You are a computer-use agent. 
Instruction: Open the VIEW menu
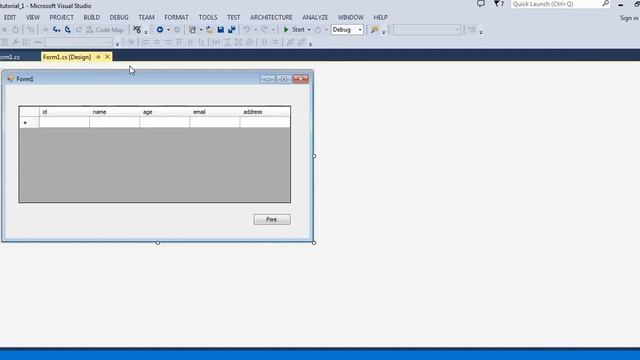(33, 18)
